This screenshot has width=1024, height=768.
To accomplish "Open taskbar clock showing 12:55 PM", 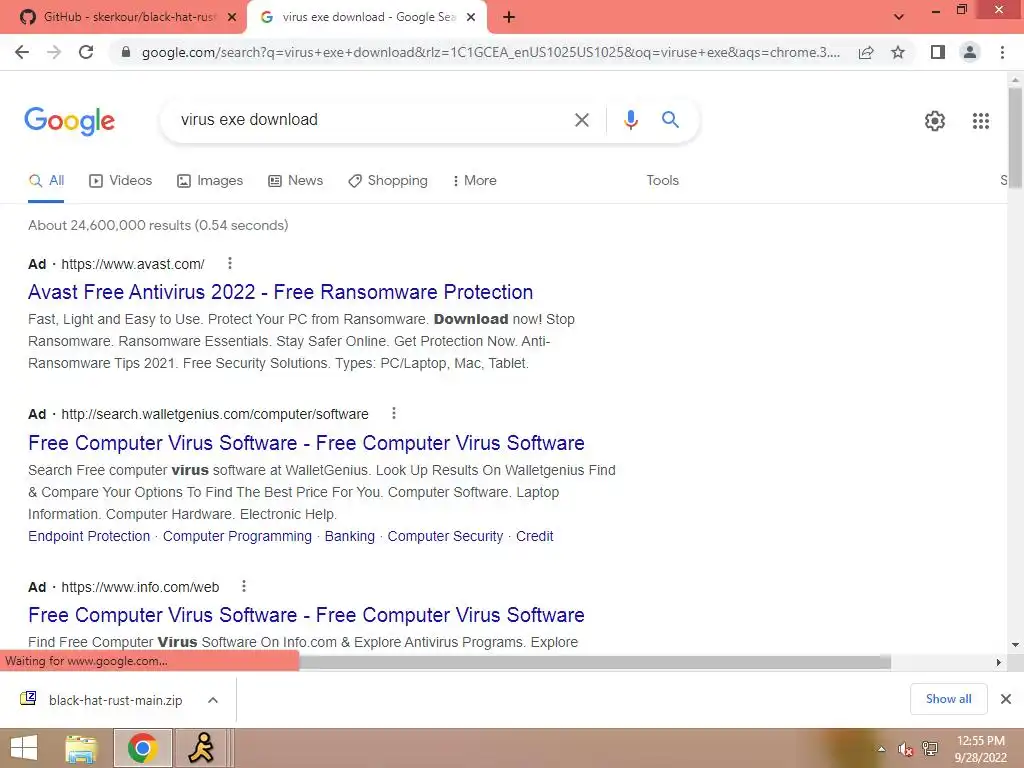I will pyautogui.click(x=980, y=749).
